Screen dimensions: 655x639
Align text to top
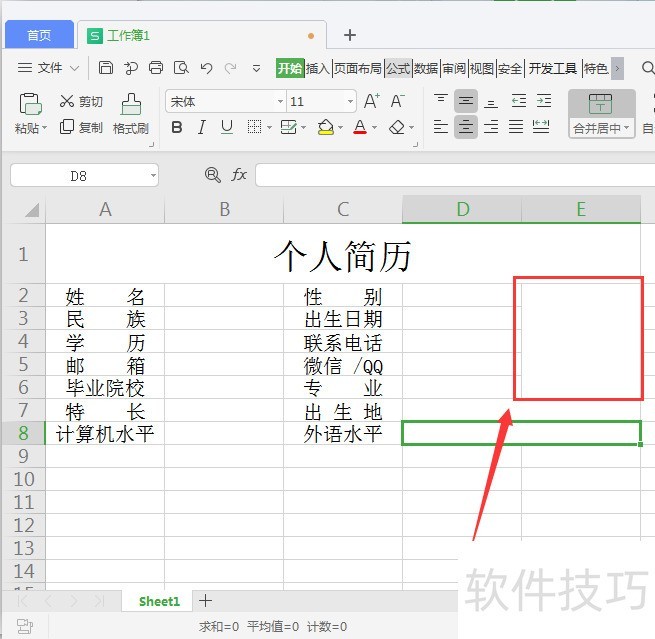coord(441,100)
